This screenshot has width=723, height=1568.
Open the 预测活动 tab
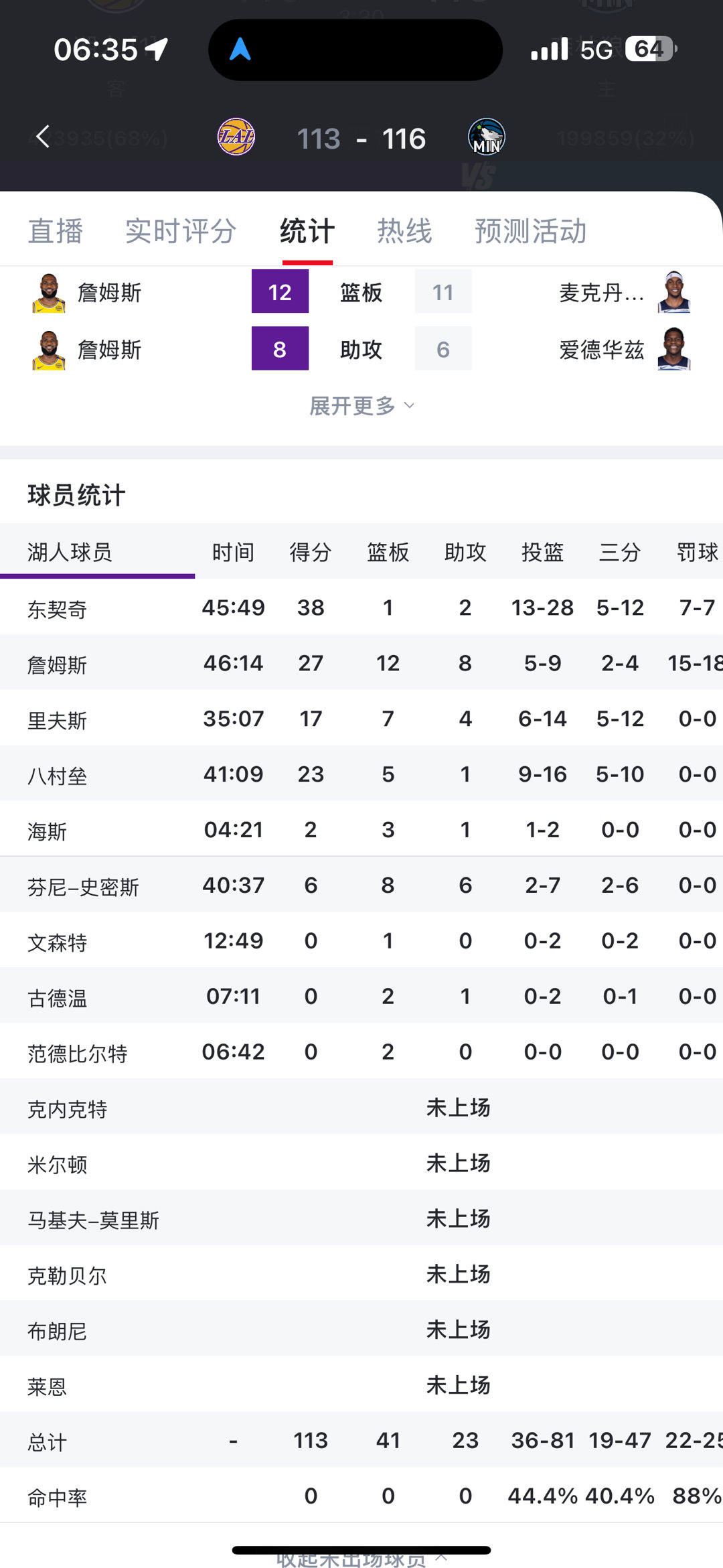point(531,230)
